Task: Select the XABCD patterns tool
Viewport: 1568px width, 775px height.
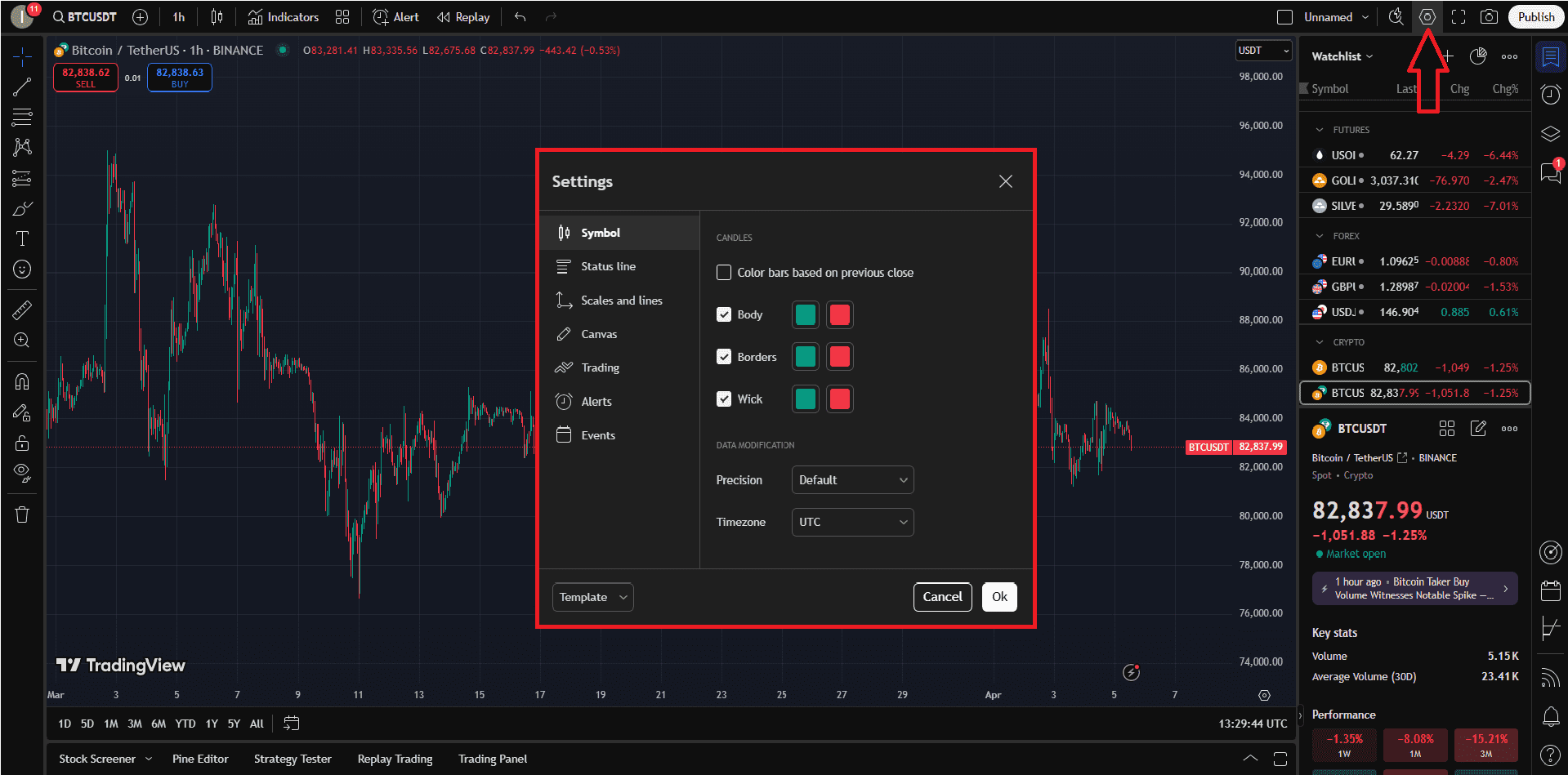Action: [22, 147]
